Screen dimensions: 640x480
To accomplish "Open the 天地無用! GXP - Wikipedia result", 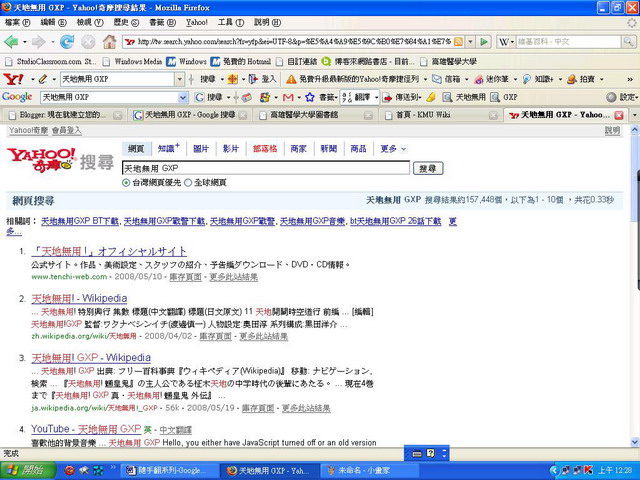I will coord(91,358).
